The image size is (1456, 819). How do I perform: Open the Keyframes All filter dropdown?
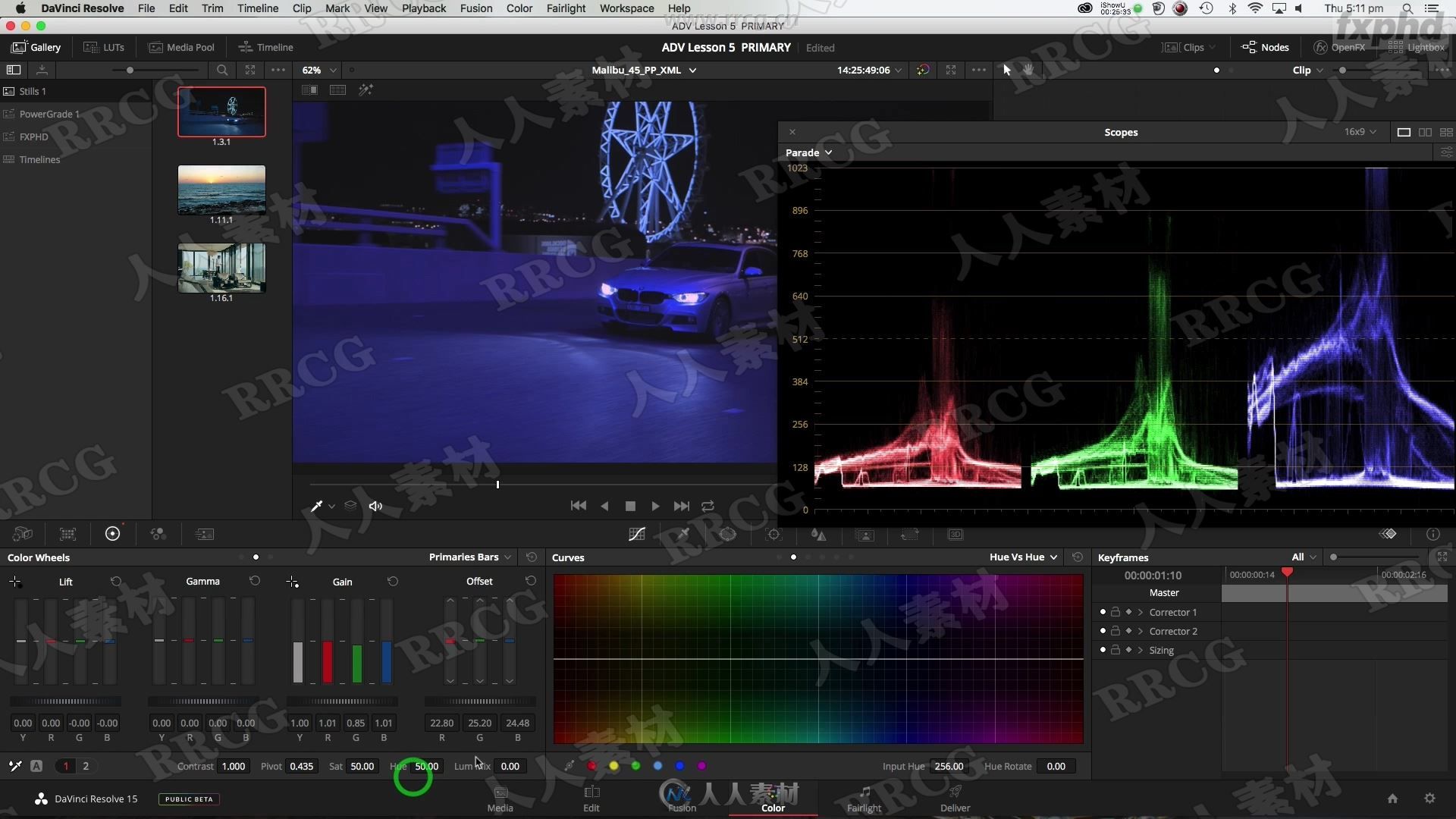point(1304,557)
